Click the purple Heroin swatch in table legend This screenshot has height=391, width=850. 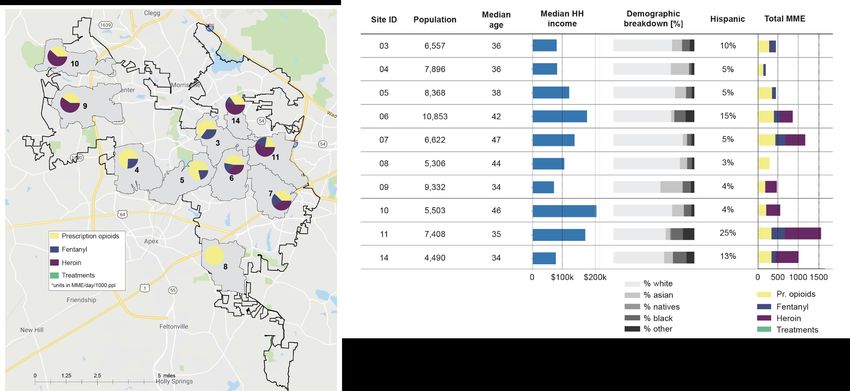coord(764,318)
